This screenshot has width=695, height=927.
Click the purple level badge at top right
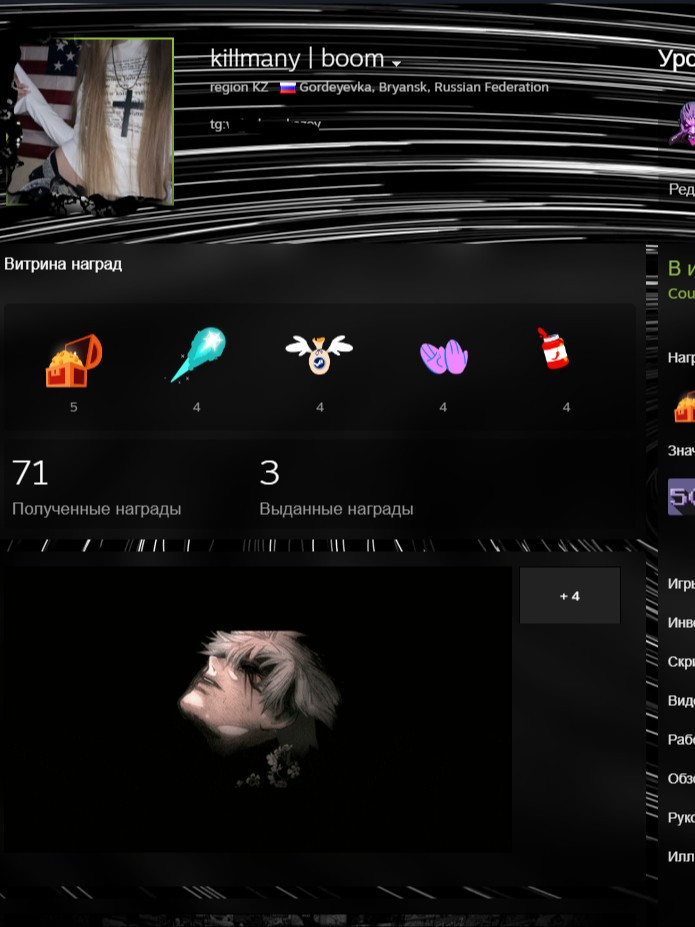tap(683, 123)
